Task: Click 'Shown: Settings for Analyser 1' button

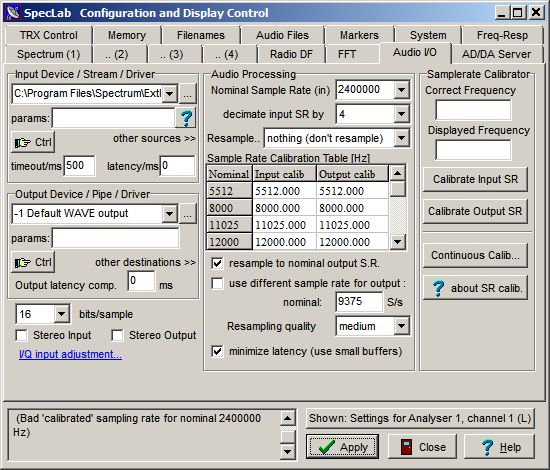Action: (420, 418)
